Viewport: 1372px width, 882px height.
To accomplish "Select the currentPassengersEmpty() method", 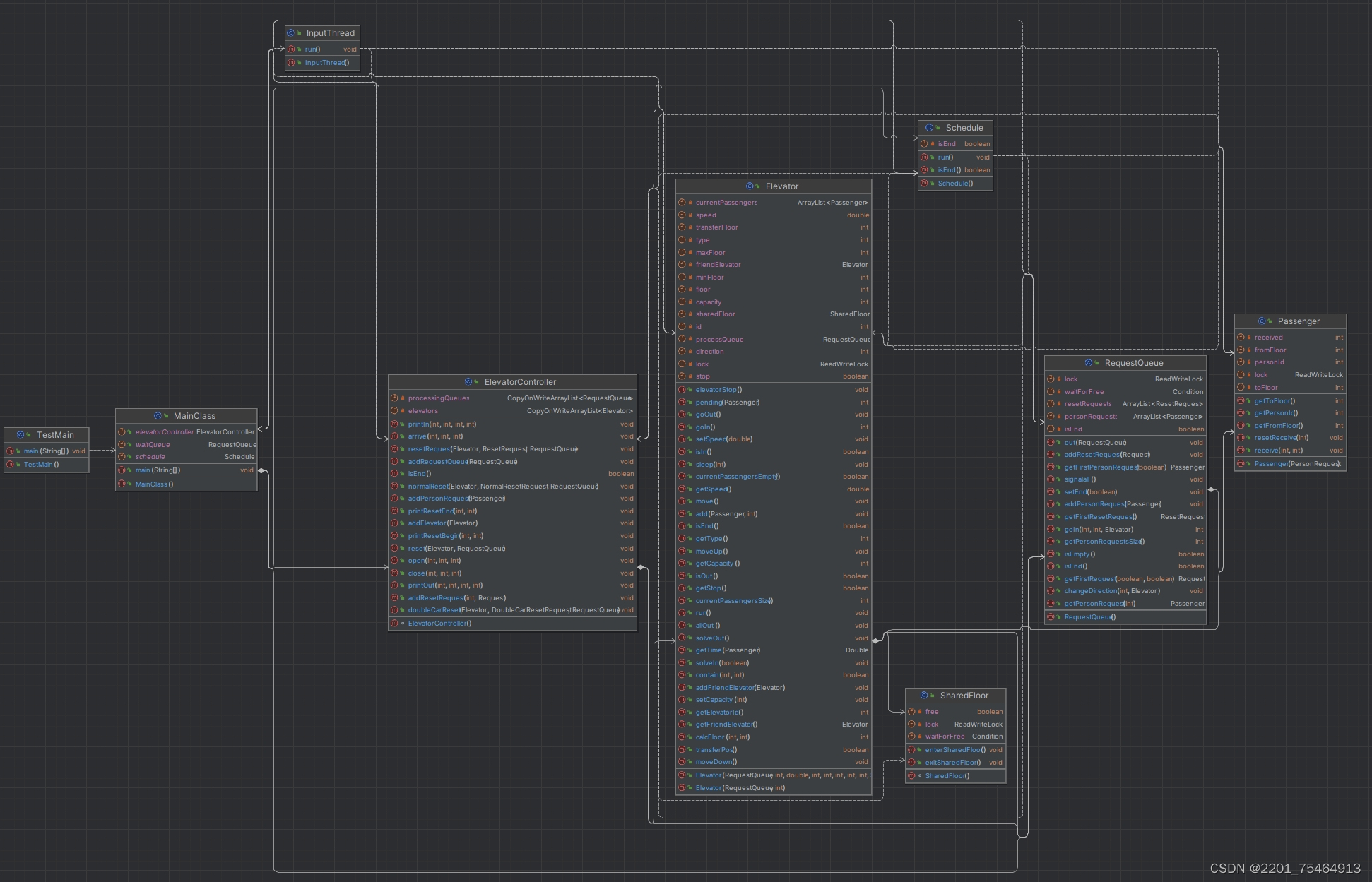I will (x=774, y=477).
